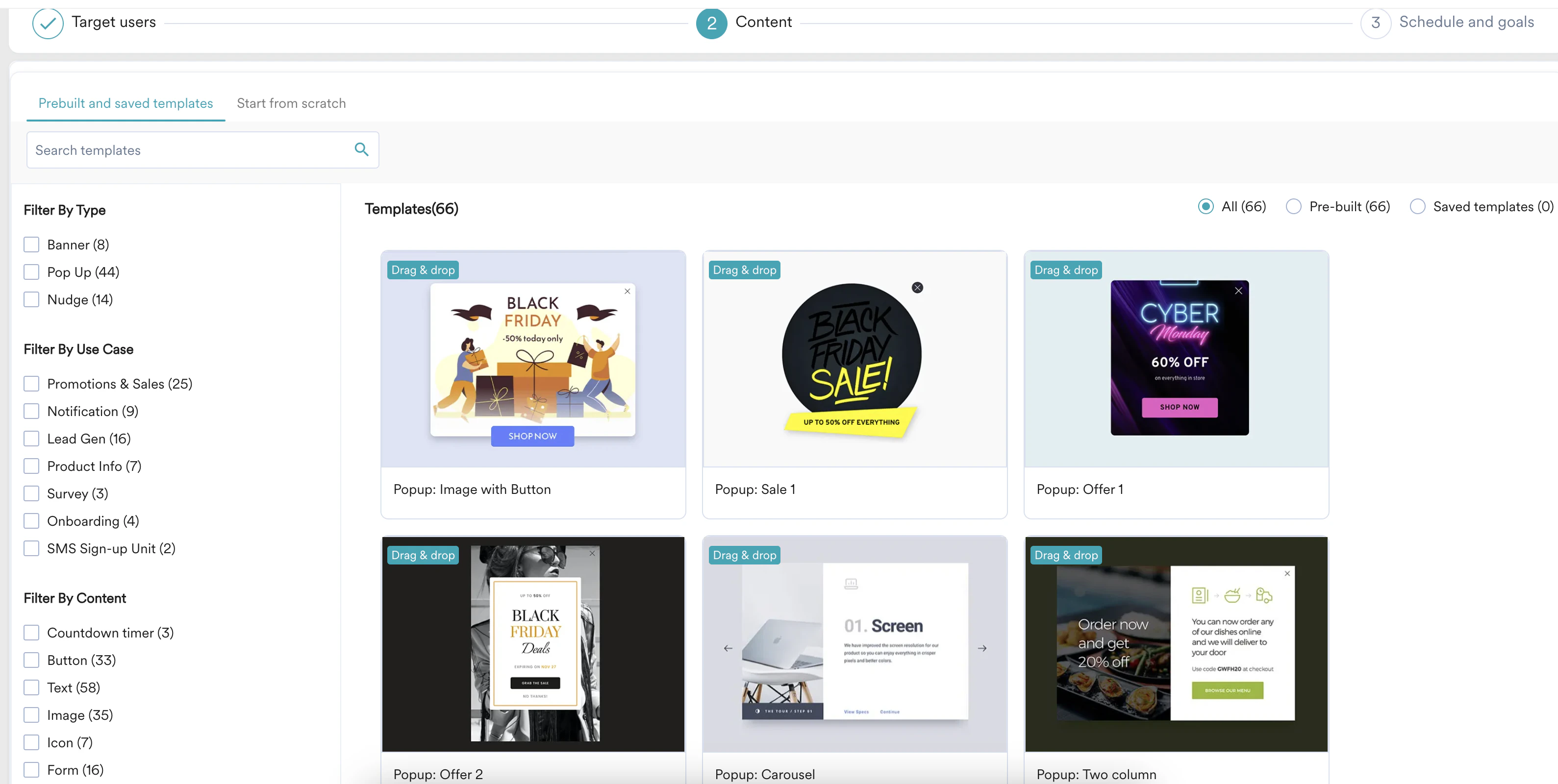This screenshot has width=1558, height=784.
Task: Click the Carousel preview right arrow
Action: click(982, 648)
